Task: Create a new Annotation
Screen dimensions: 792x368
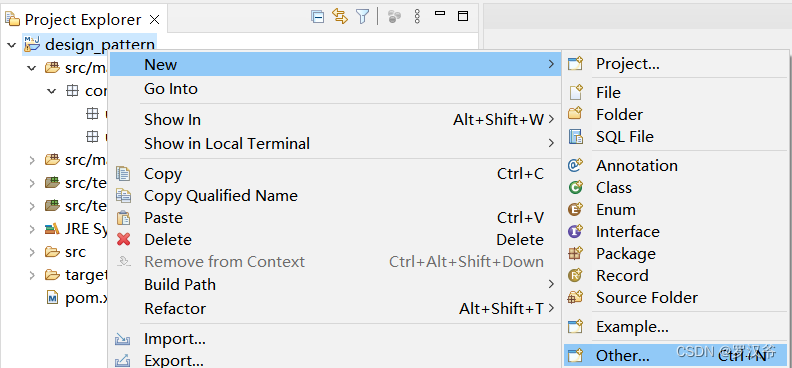Action: (676, 166)
